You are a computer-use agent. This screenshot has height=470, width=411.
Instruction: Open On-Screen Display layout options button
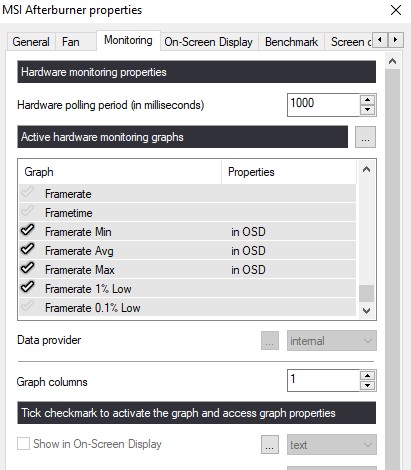[270, 444]
